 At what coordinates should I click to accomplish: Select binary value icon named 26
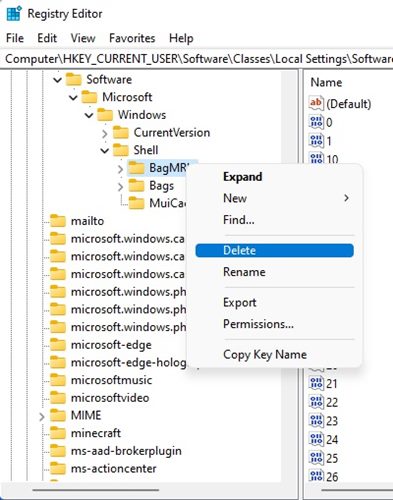click(316, 476)
